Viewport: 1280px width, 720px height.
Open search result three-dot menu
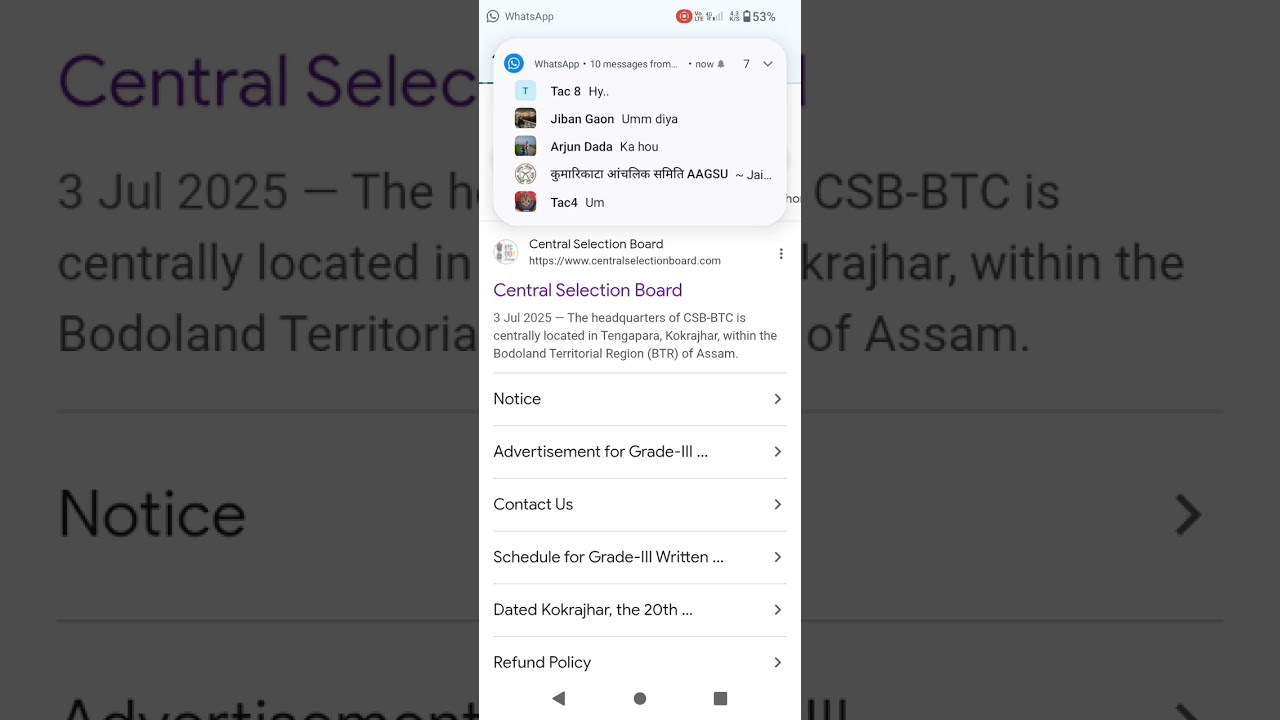click(781, 254)
